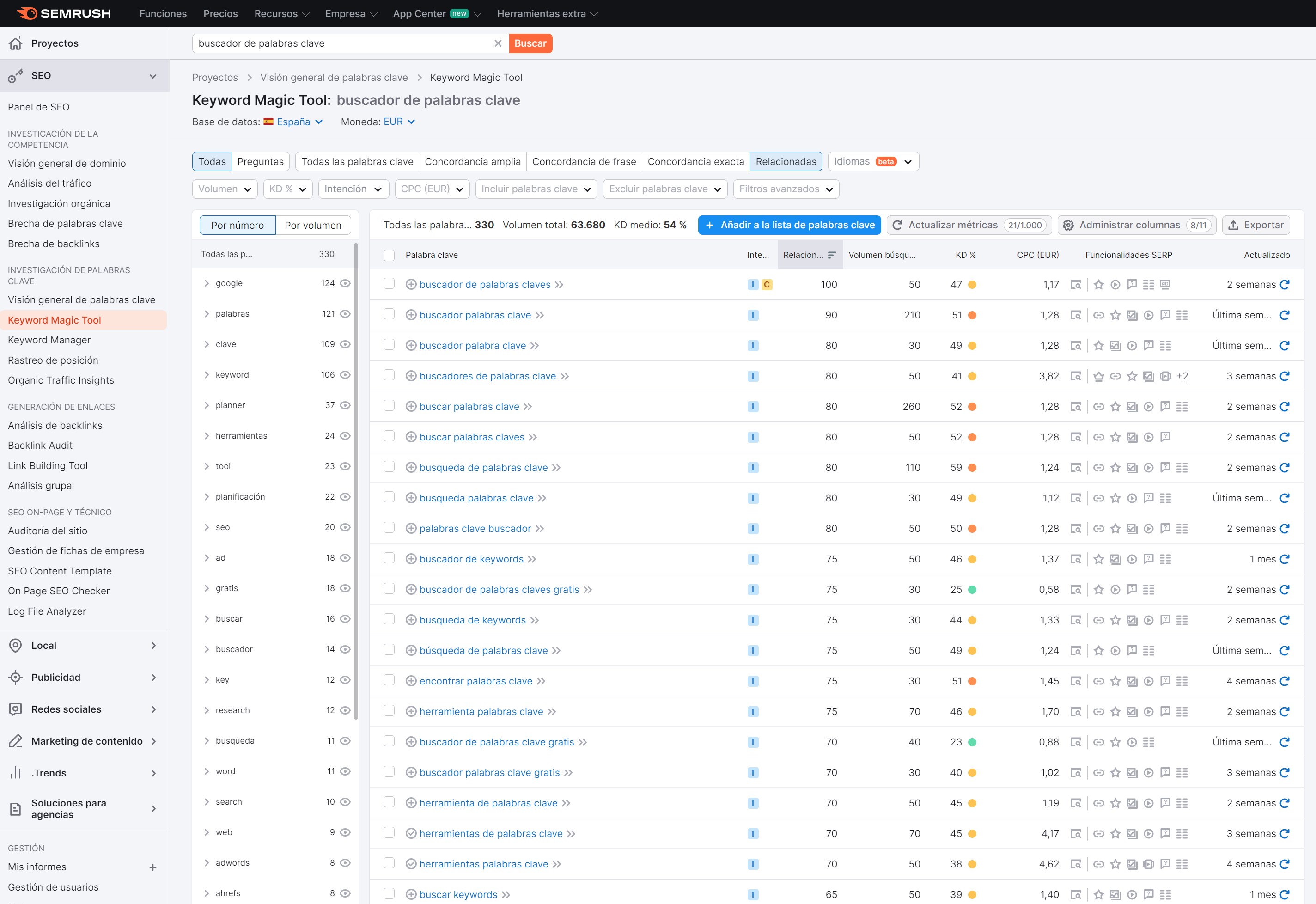The width and height of the screenshot is (1316, 904).
Task: Add new report with plus icon
Action: [x=152, y=867]
